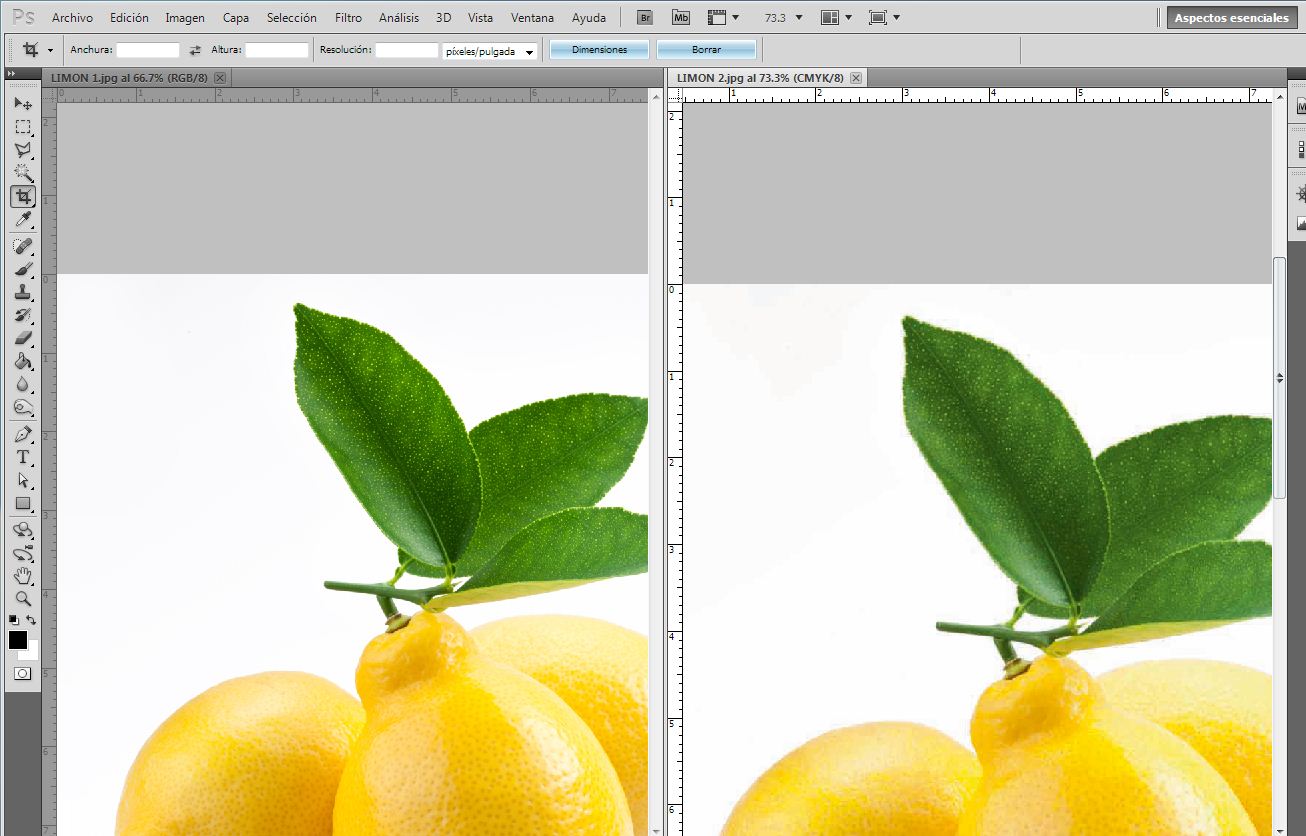Click the Borrar button

coord(706,50)
